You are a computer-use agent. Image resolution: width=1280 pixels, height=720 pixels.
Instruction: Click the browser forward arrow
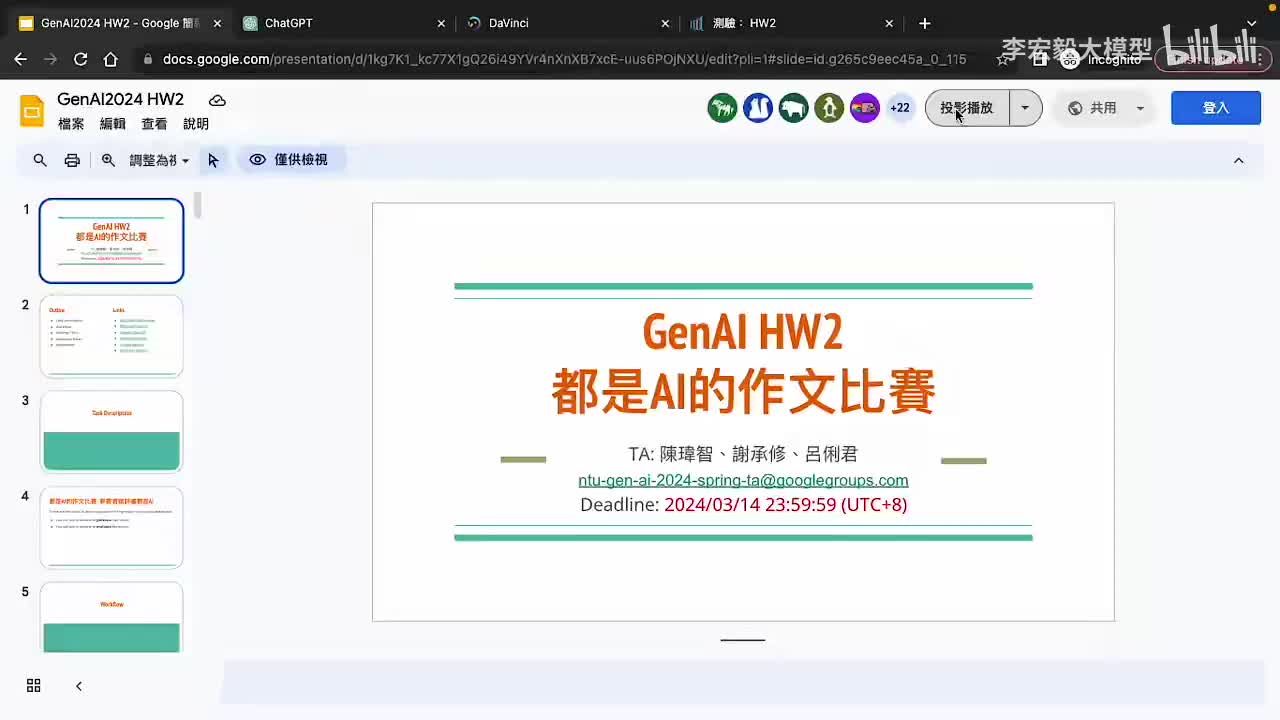(x=50, y=59)
